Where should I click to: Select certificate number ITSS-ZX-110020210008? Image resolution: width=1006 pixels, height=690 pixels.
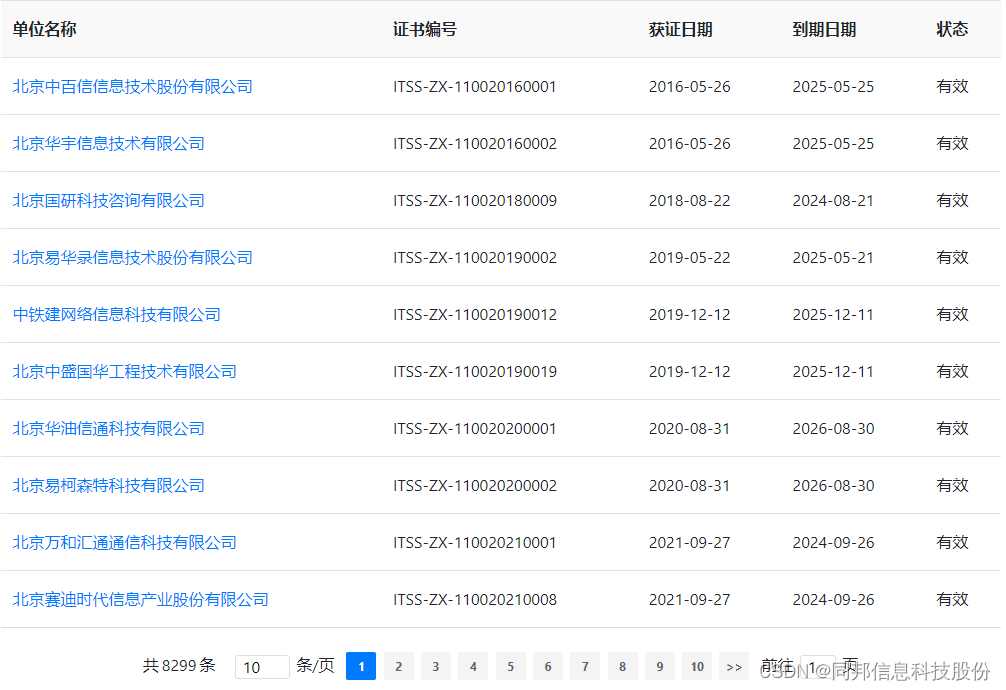point(475,600)
